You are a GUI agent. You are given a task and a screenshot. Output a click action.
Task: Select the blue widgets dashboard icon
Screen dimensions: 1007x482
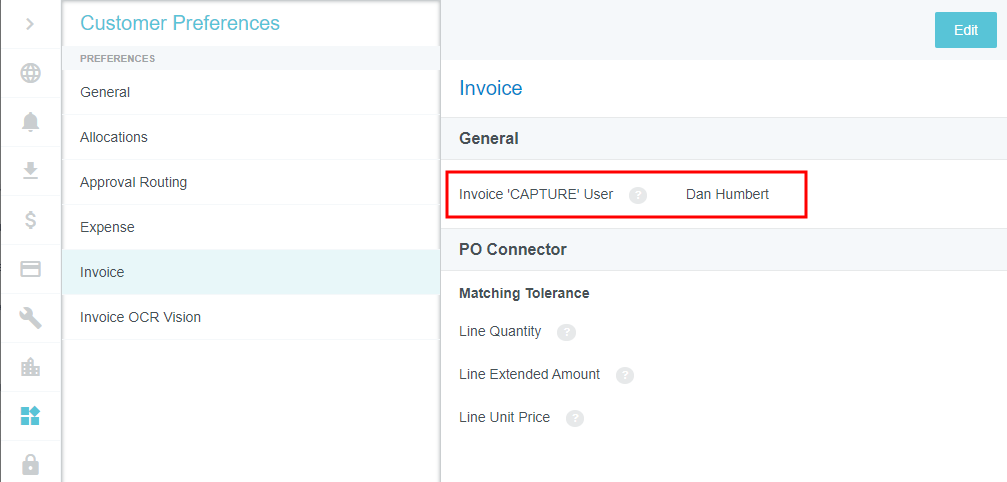[30, 416]
